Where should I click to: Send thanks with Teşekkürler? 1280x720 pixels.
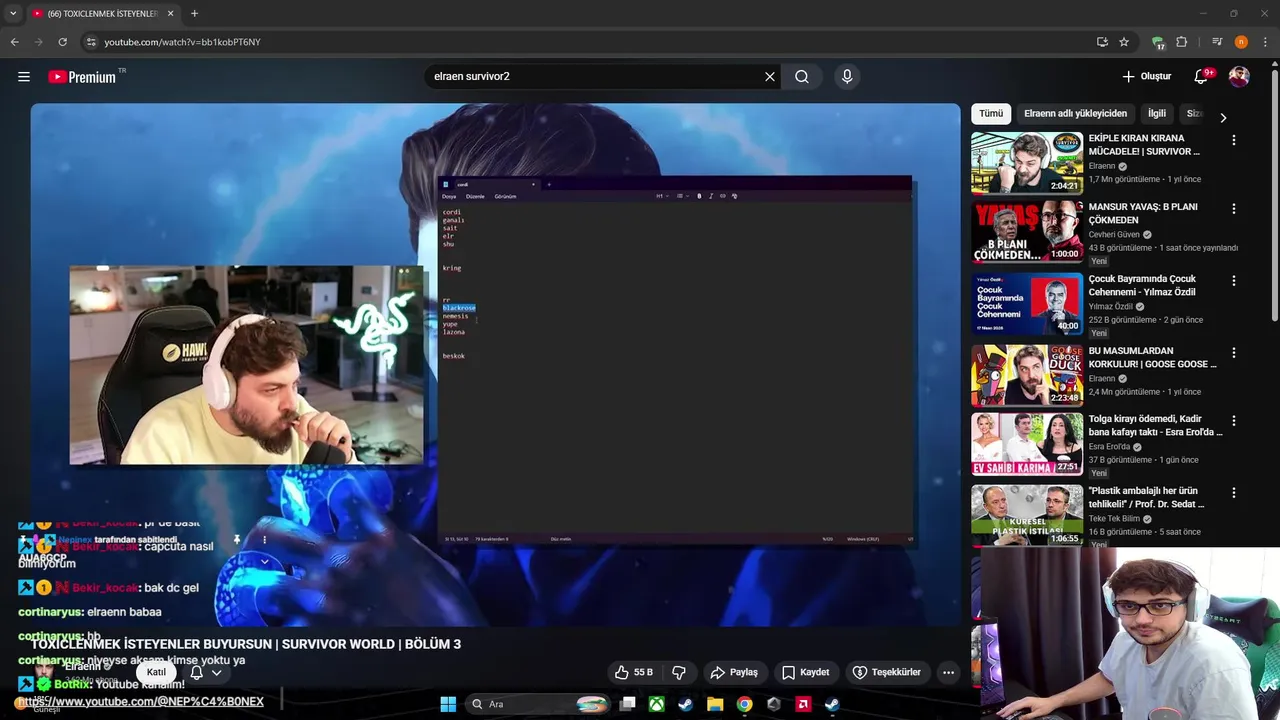tap(886, 672)
